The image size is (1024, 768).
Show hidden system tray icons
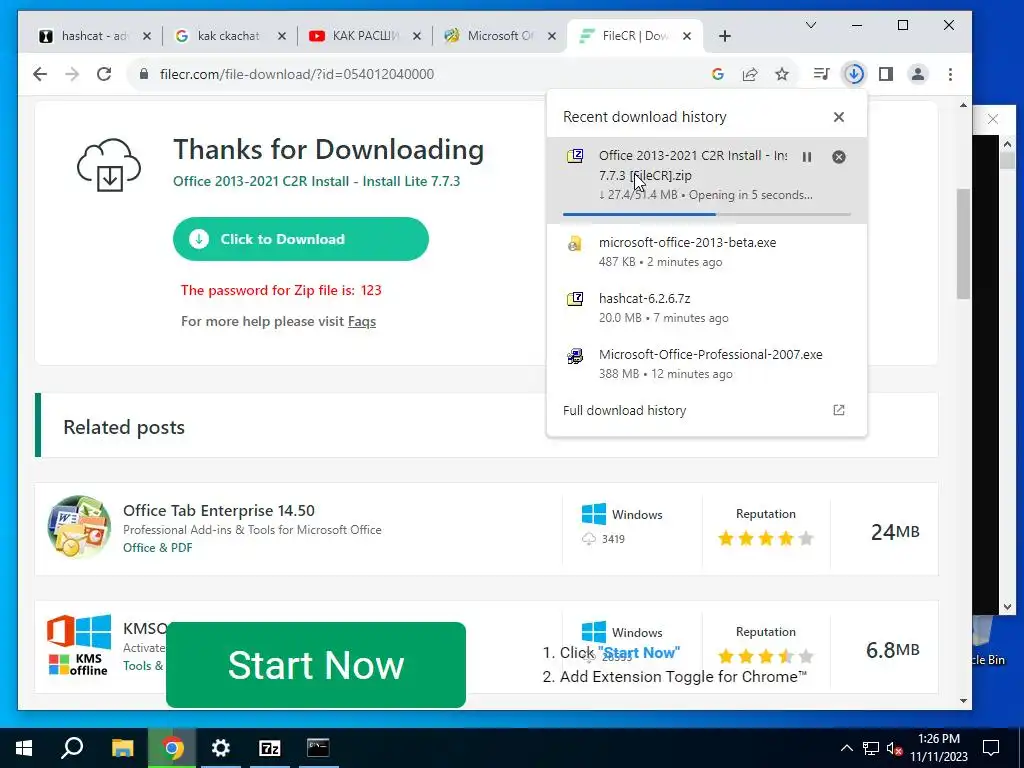(846, 748)
